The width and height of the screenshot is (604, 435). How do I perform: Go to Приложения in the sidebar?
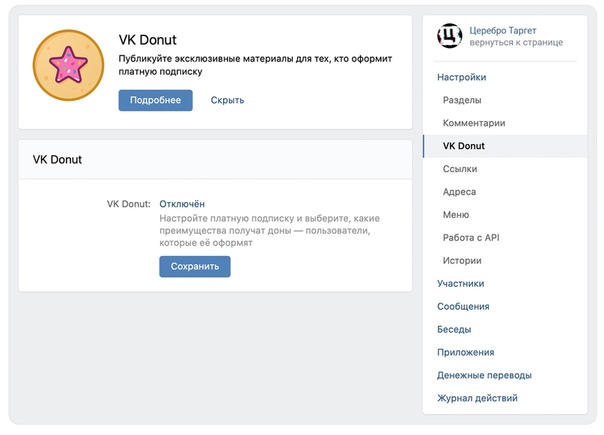pos(465,352)
